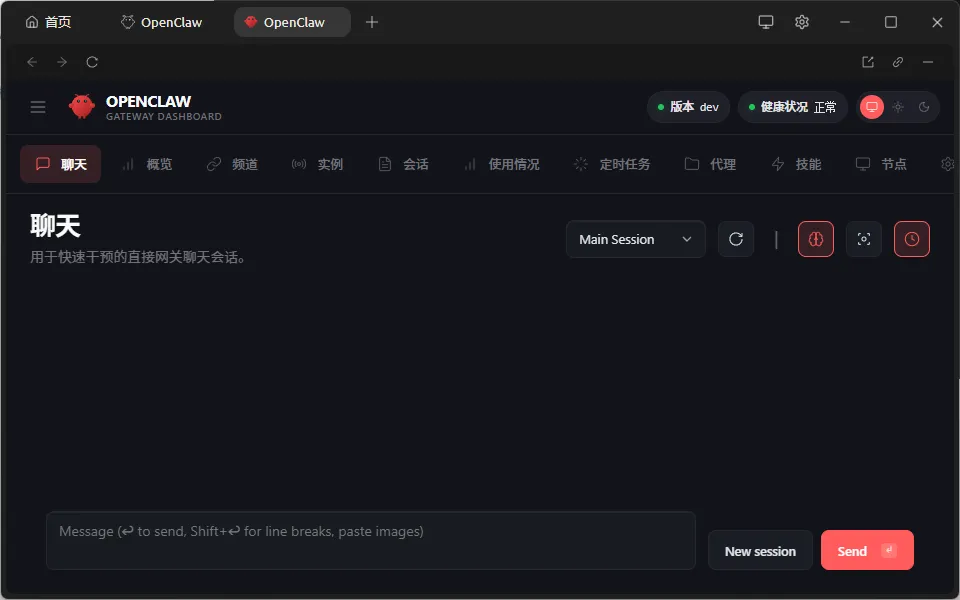
Task: Start a New session
Action: click(x=760, y=550)
